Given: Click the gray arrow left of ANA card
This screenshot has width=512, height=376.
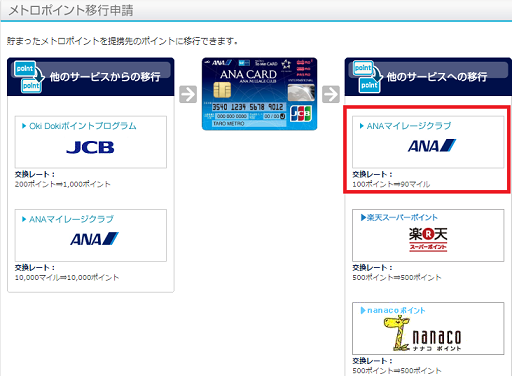Looking at the screenshot, I should click(x=188, y=95).
